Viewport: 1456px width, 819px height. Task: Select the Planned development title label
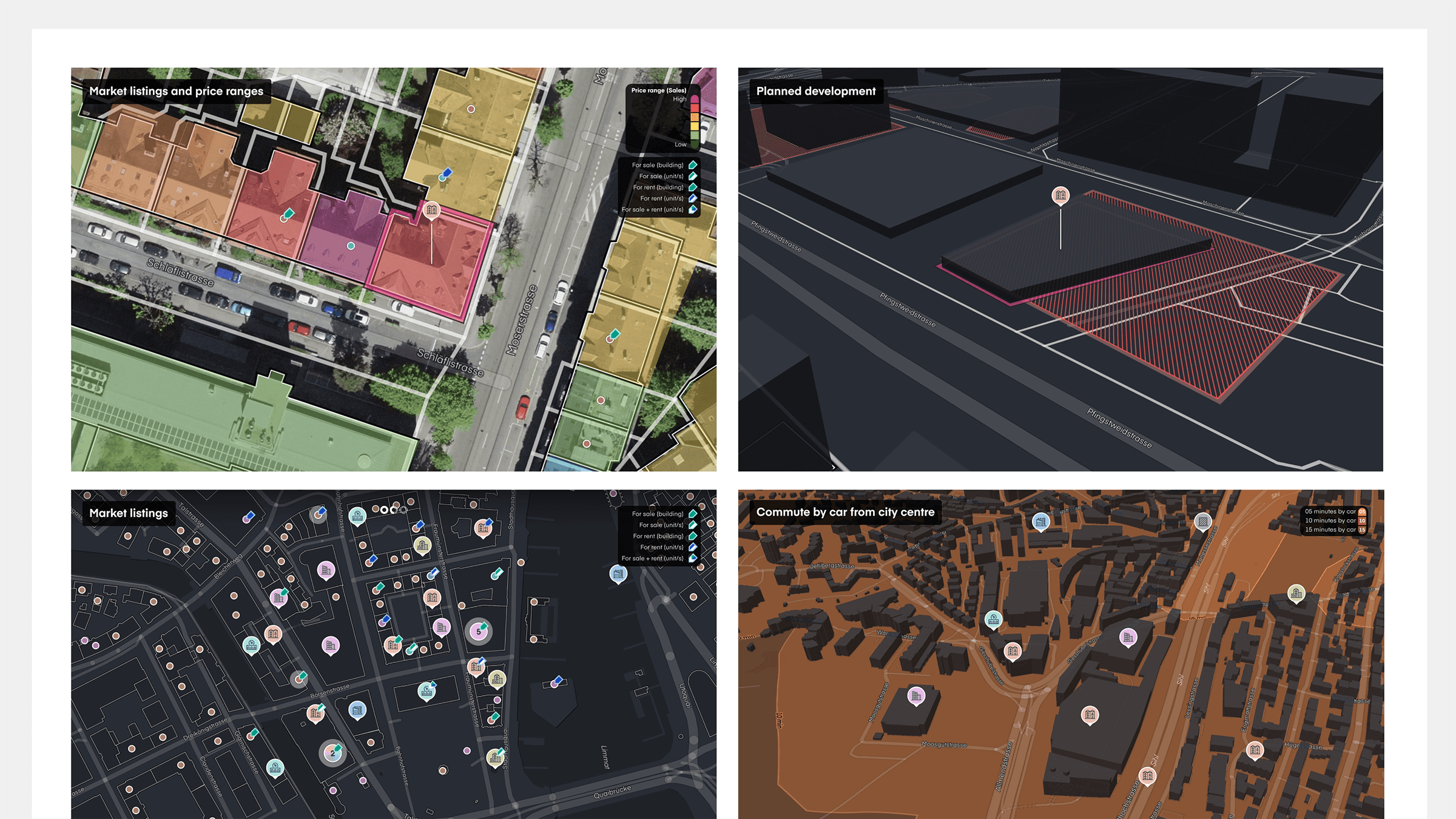click(x=815, y=91)
